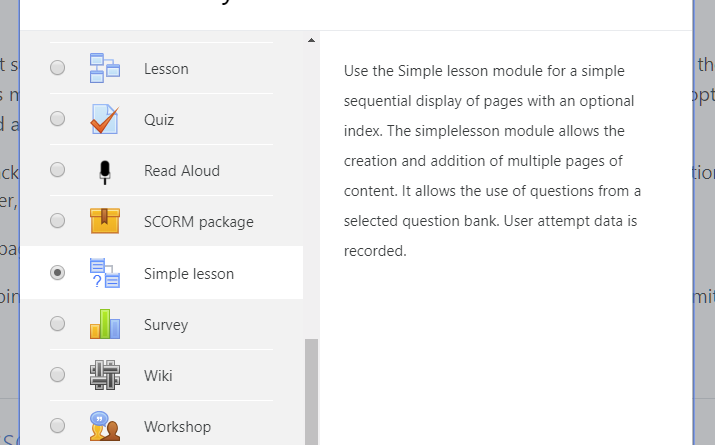Click the Lesson module icon
Viewport: 715px width, 445px height.
coord(105,68)
